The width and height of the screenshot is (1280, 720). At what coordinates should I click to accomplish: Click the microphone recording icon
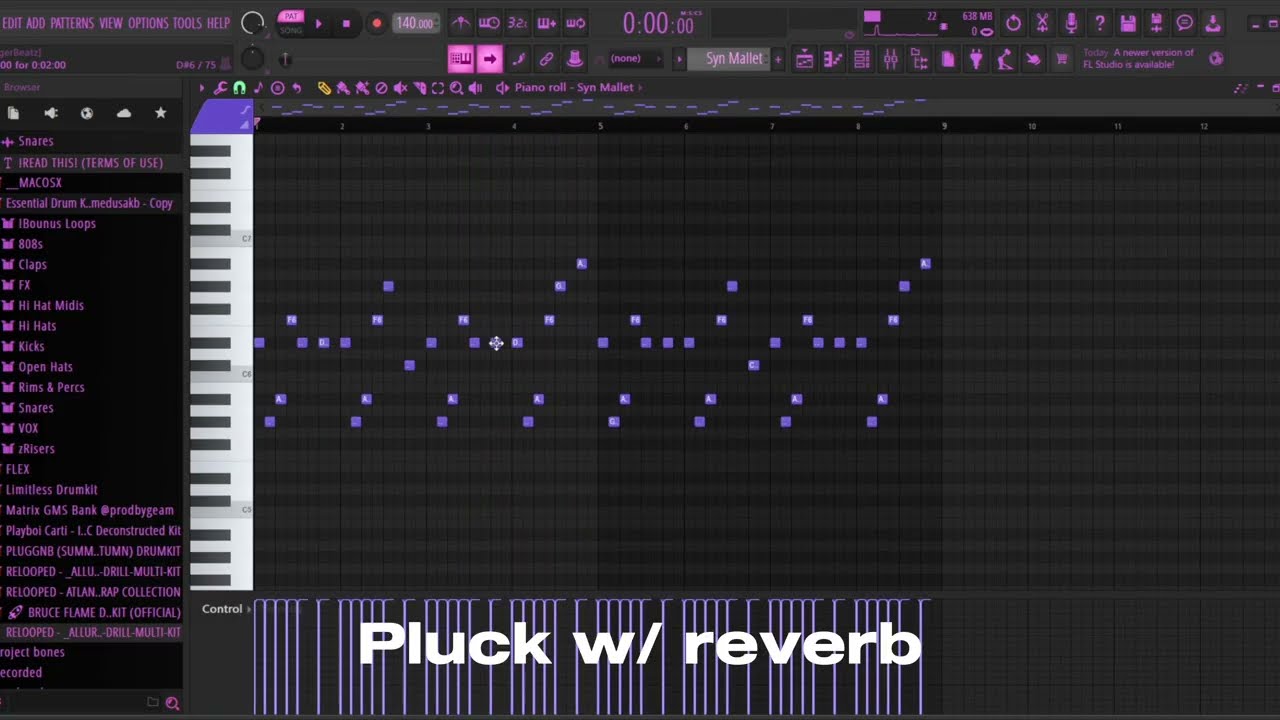tap(1071, 23)
